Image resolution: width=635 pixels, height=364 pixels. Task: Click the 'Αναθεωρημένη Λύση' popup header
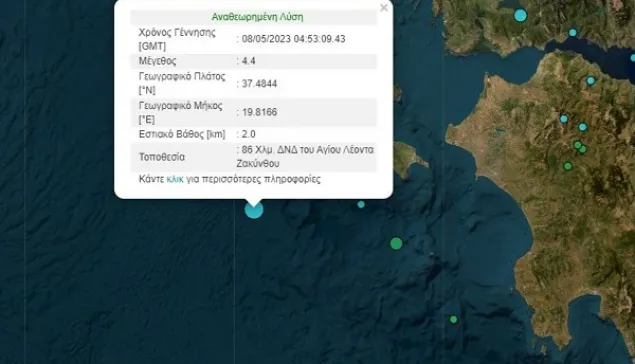coord(257,17)
